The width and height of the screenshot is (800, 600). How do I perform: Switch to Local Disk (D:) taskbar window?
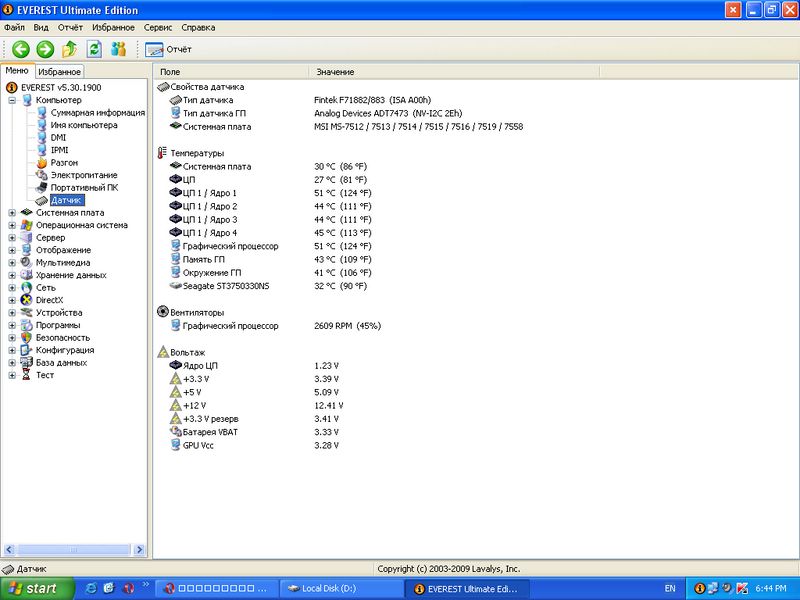coord(338,589)
